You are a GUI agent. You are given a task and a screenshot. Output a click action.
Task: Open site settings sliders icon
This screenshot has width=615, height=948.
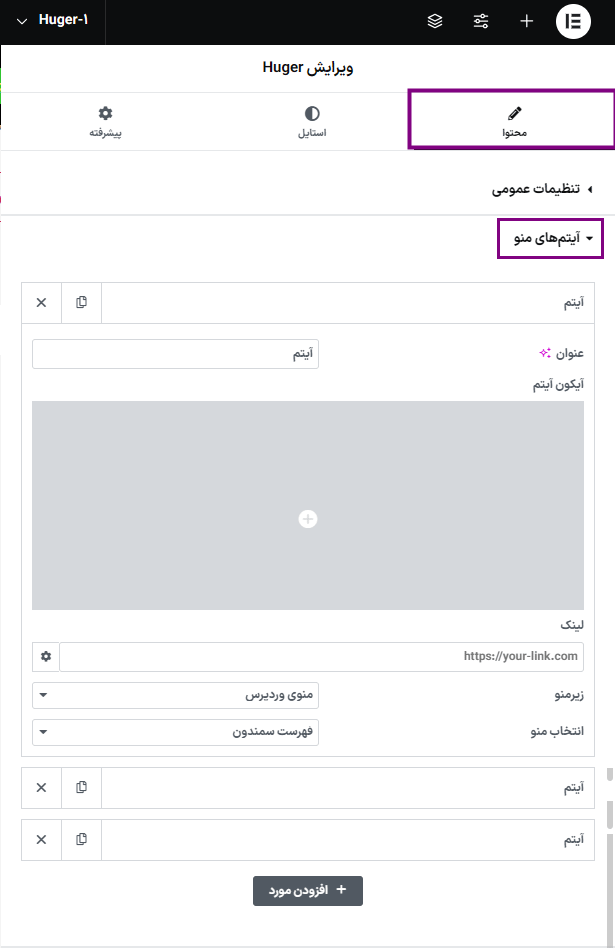point(481,21)
